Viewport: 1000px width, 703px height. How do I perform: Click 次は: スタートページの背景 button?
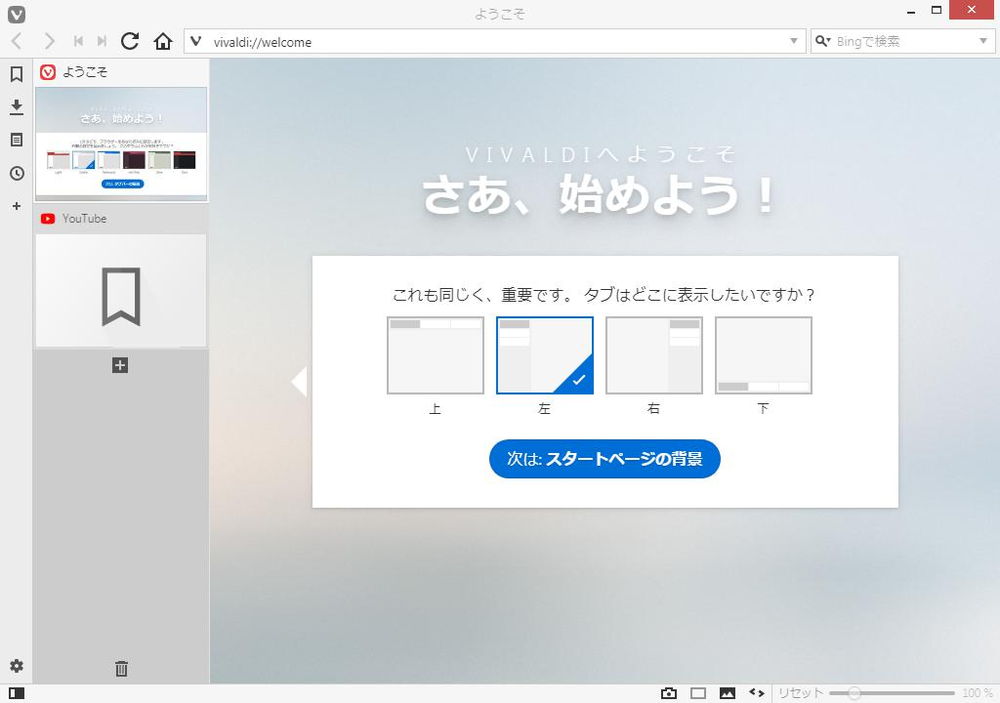coord(604,459)
